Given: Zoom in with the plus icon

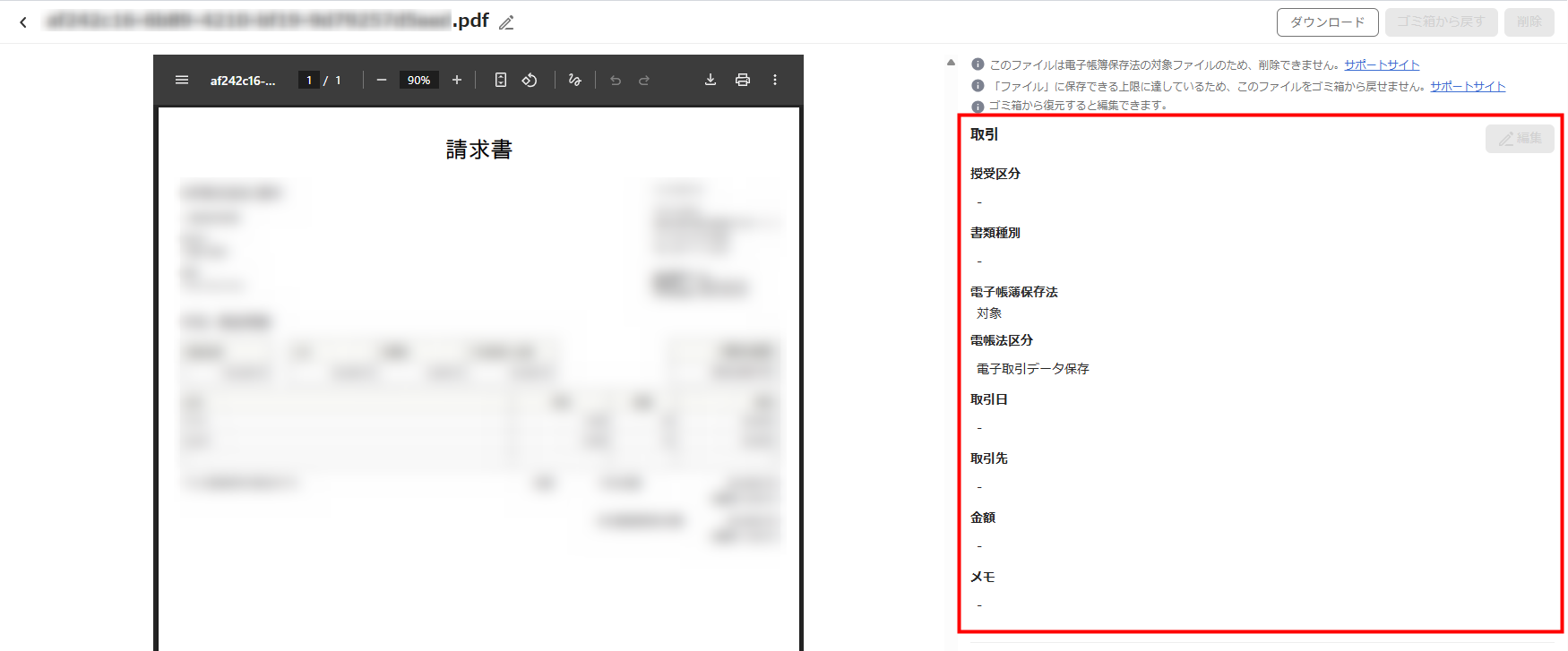Looking at the screenshot, I should 457,80.
